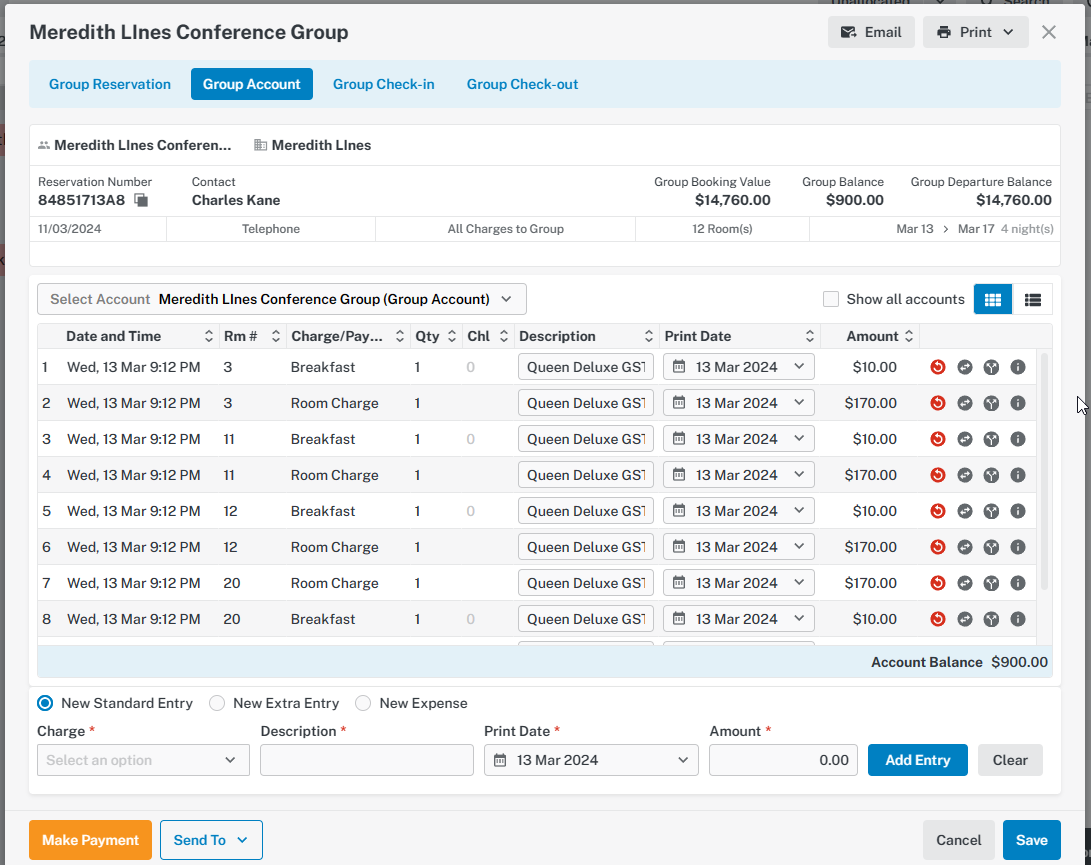Open the Group Reservation tab
The image size is (1091, 865).
coord(110,84)
